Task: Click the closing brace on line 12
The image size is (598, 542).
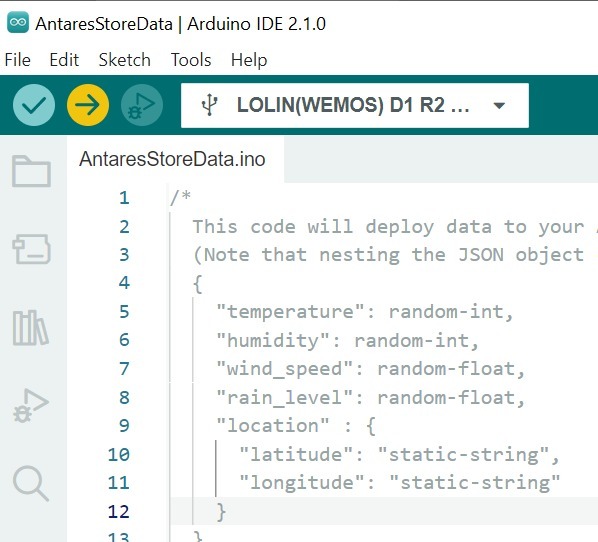Action: (x=221, y=512)
